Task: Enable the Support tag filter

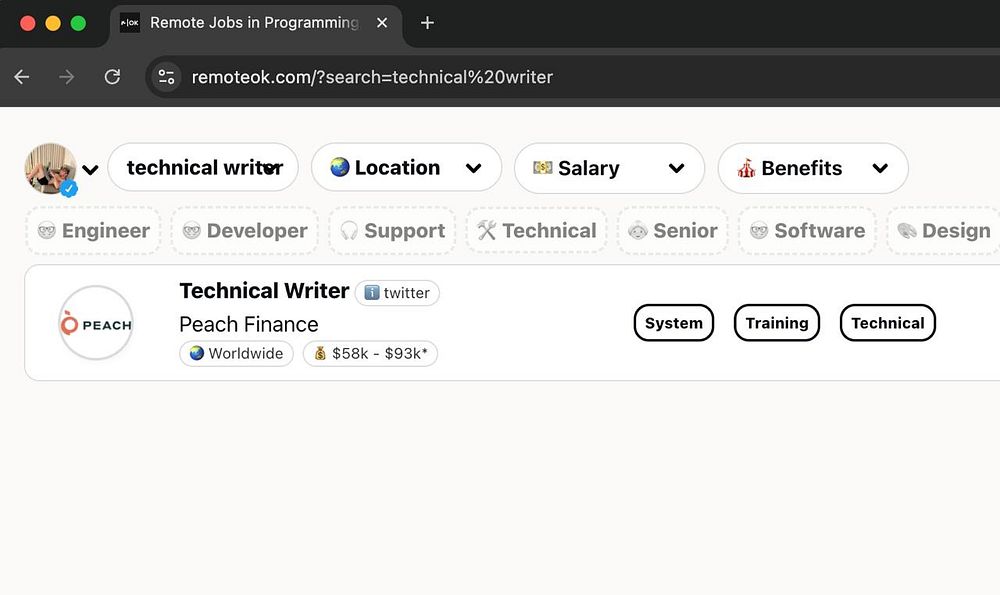Action: coord(392,231)
